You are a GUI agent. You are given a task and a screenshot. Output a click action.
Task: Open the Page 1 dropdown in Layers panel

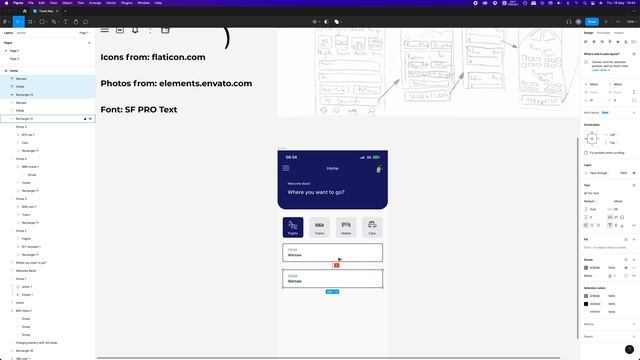tap(84, 33)
